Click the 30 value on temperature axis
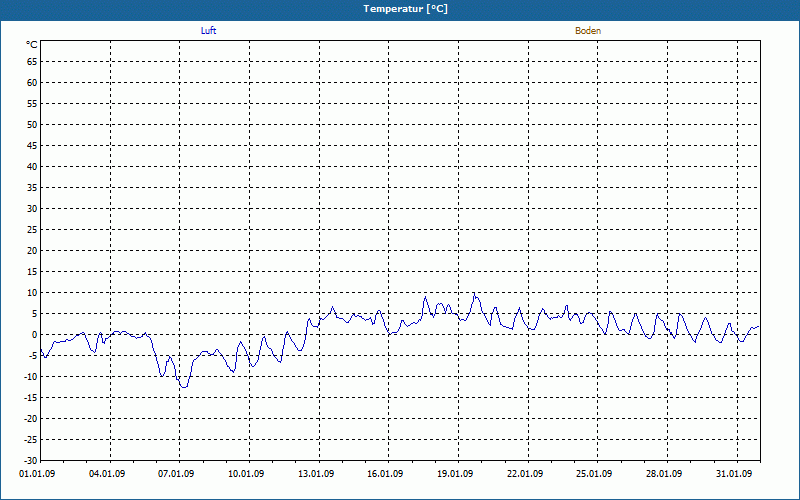The height and width of the screenshot is (500, 800). point(32,209)
